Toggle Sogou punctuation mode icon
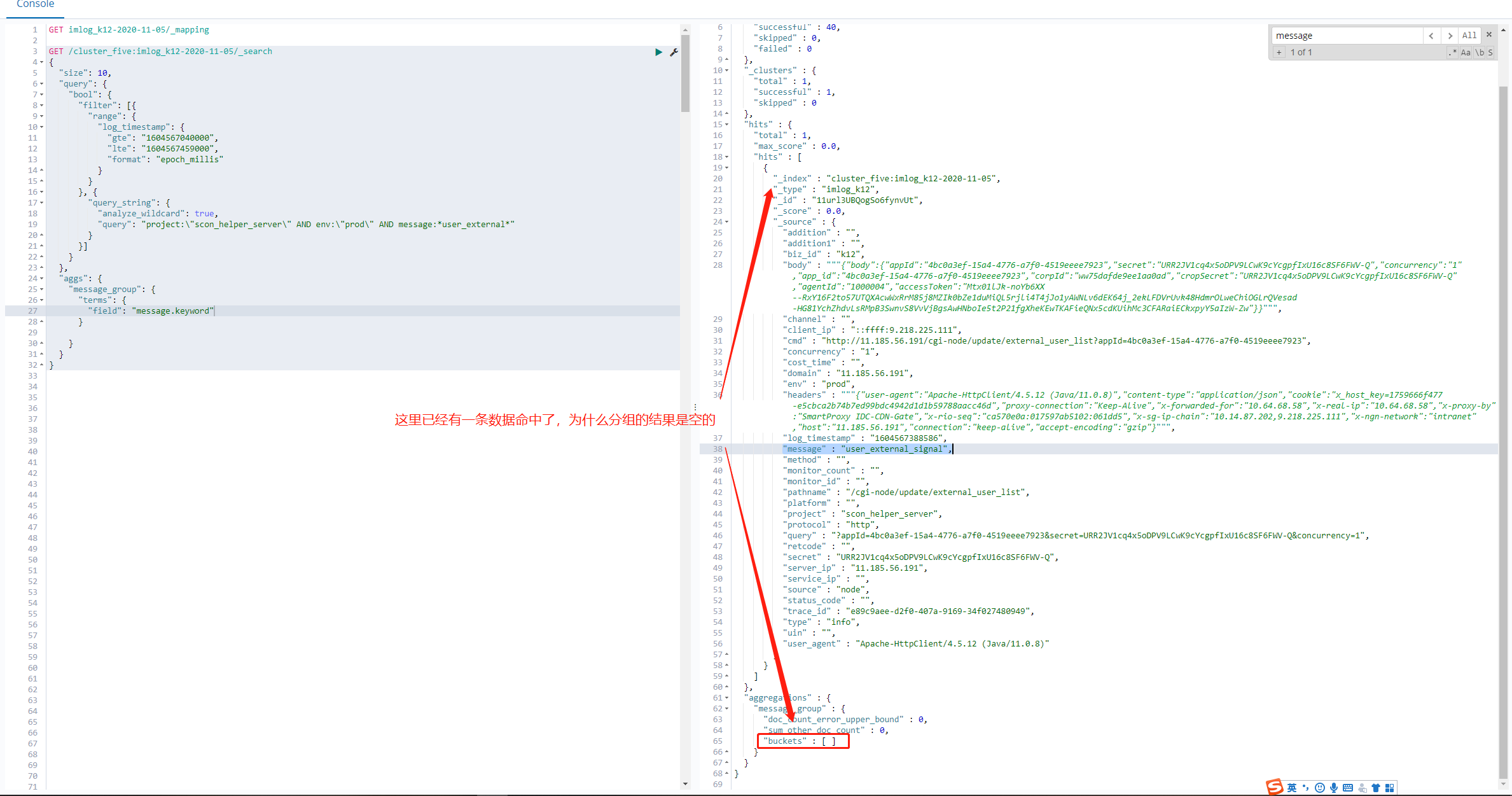 pyautogui.click(x=1306, y=788)
